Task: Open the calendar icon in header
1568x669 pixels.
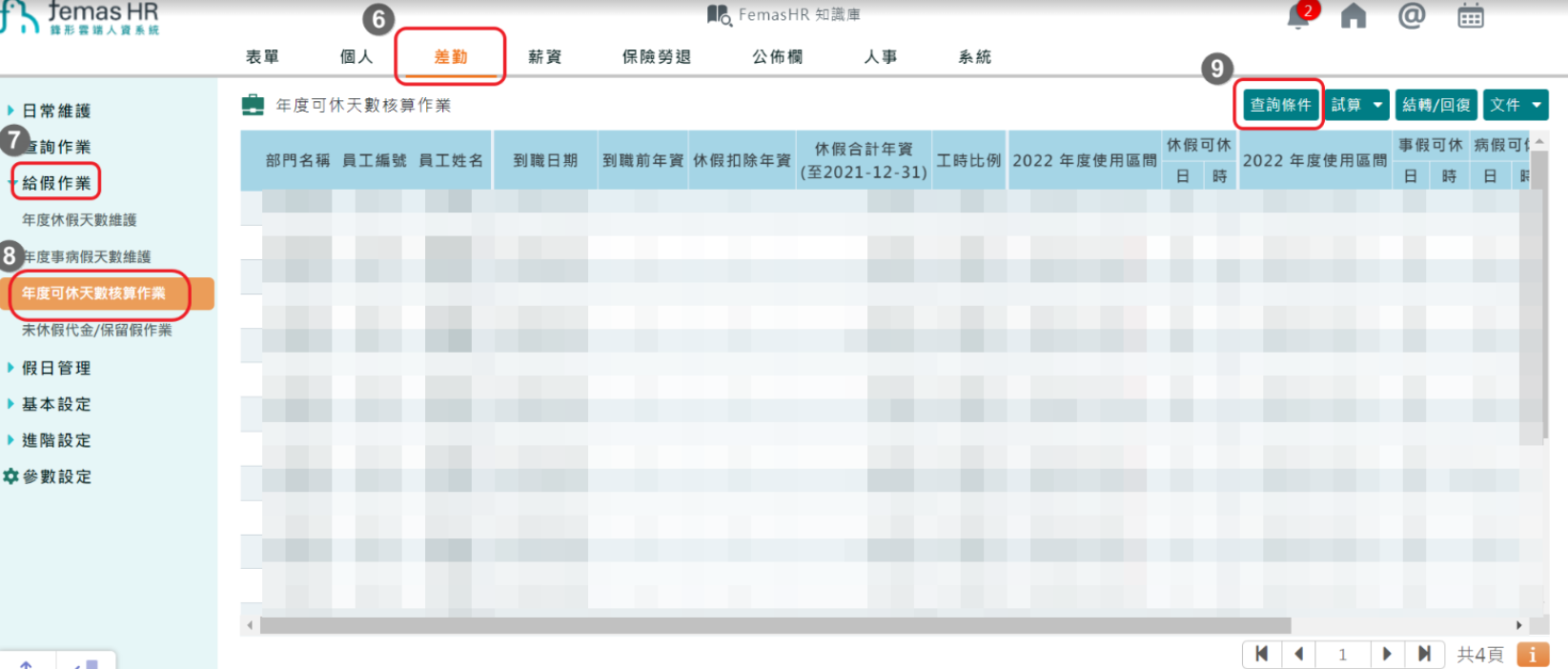Action: 1471,16
